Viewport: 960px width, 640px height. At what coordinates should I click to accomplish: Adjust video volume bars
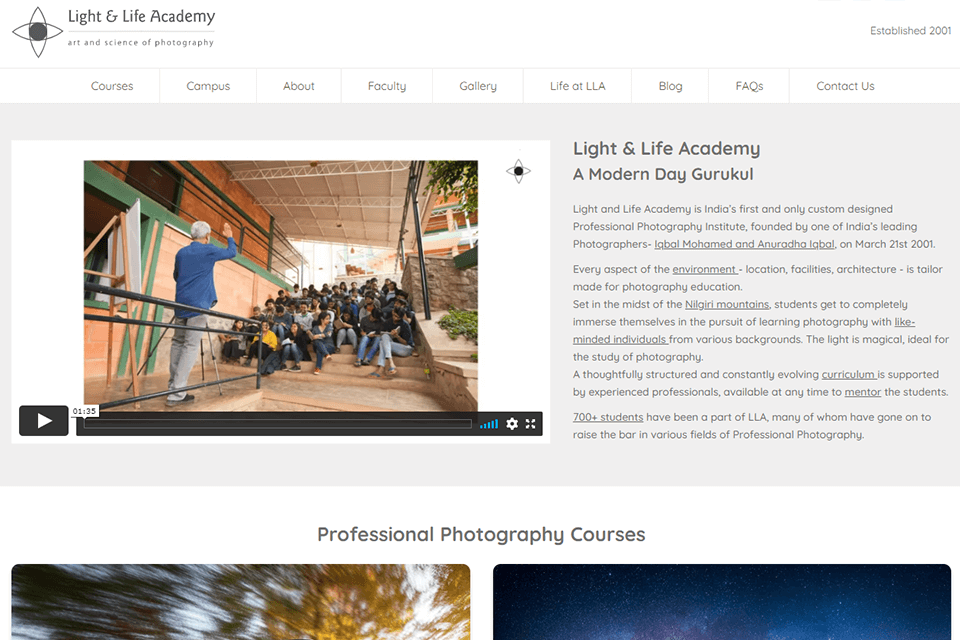click(x=489, y=424)
